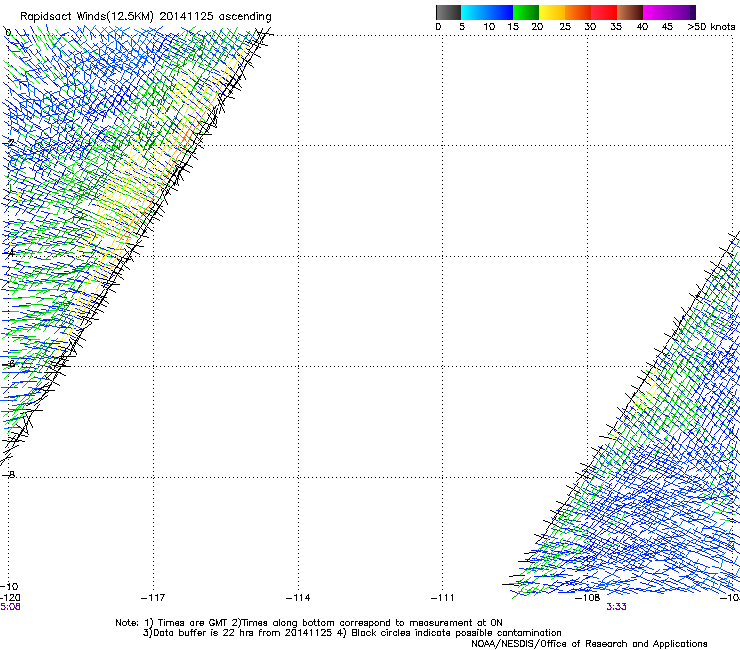Screen dimensions: 740x650
Task: Select 'Black circles indicate possible contamination' note
Action: [x=456, y=633]
